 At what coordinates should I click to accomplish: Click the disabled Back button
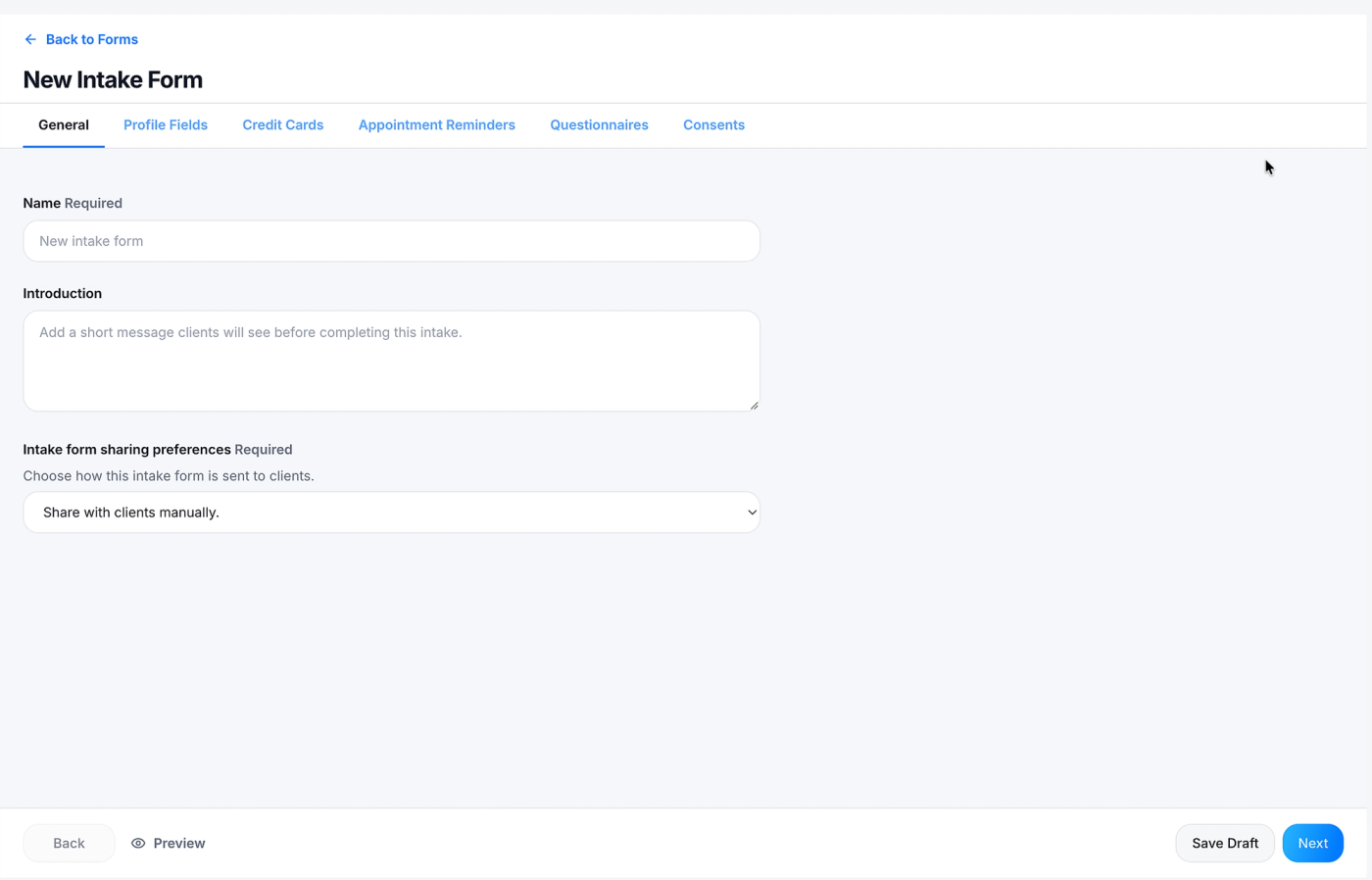click(x=69, y=843)
